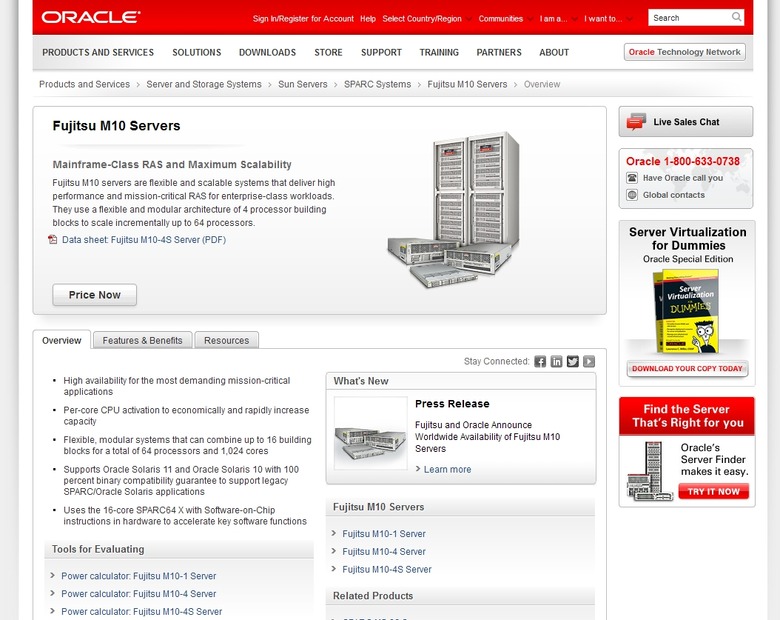Click the press release server thumbnail
This screenshot has width=780, height=620.
click(x=371, y=433)
